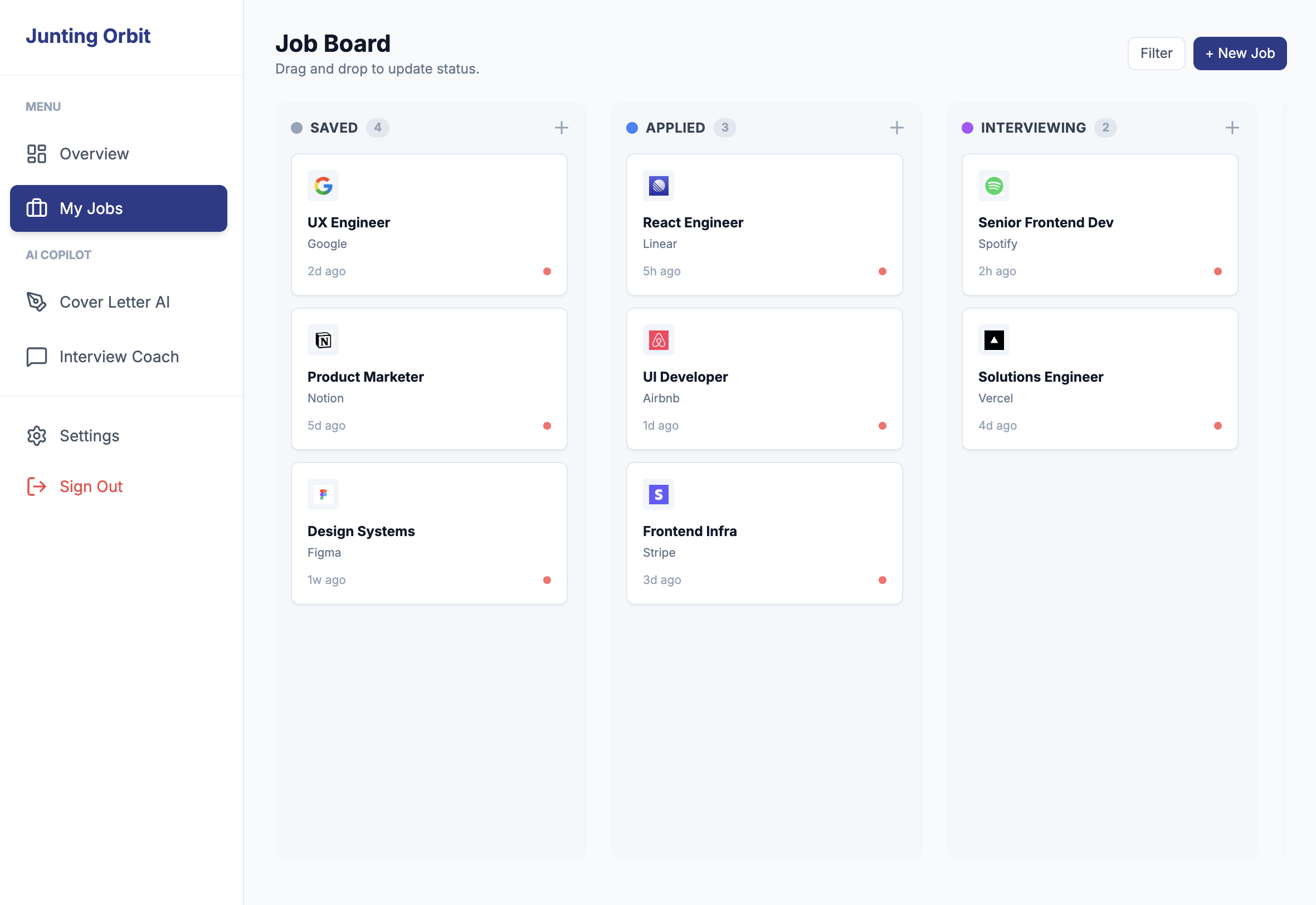Open Settings using the gear icon
The image size is (1316, 905).
36,435
